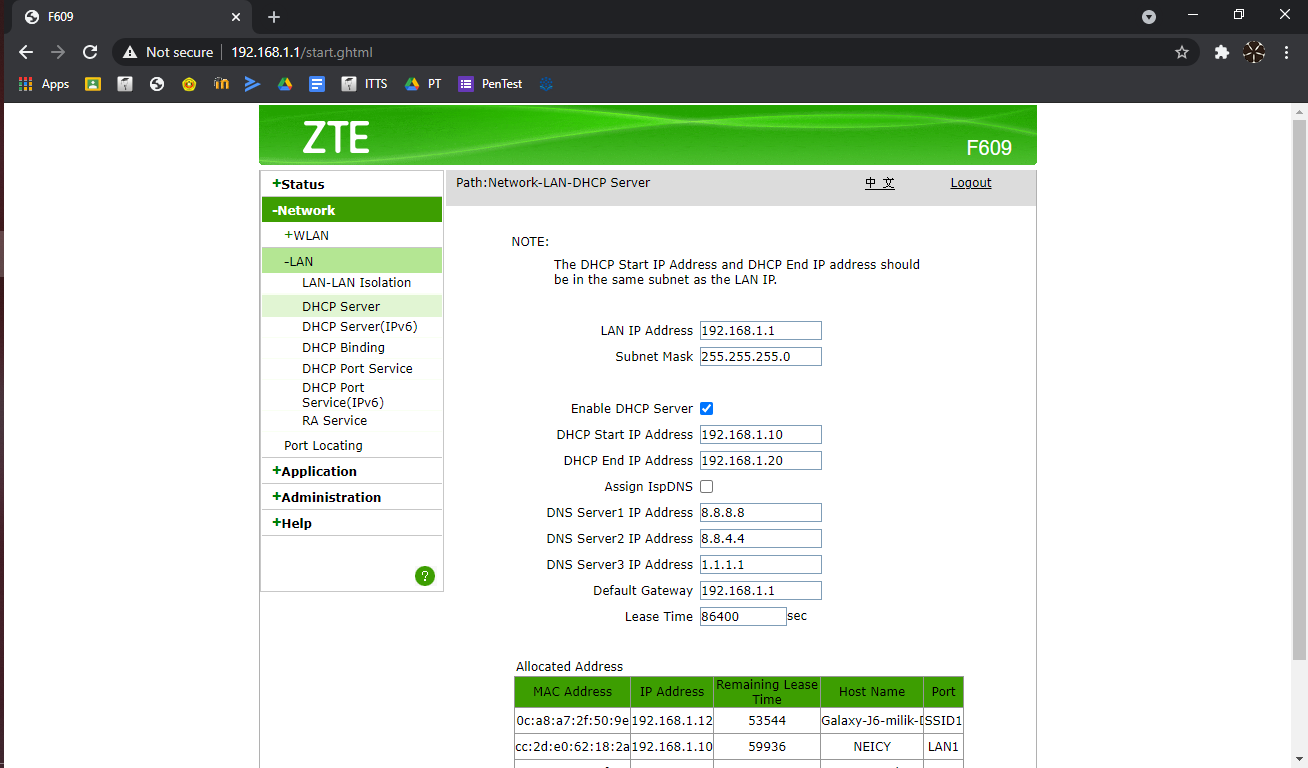The height and width of the screenshot is (768, 1308).
Task: Open DHCP Server(IPv6) page
Action: pos(360,327)
